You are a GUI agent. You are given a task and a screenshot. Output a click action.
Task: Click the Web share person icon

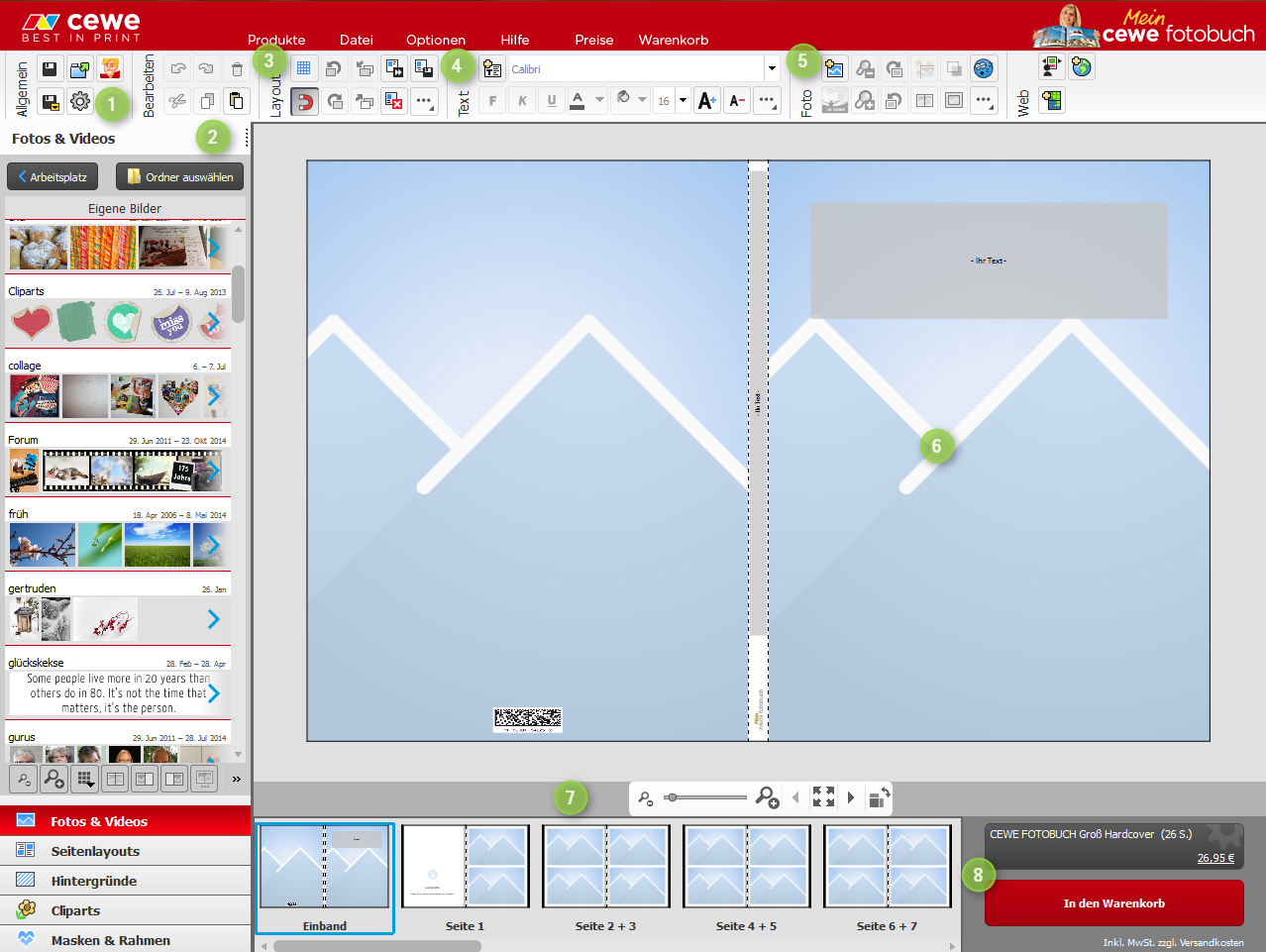click(x=1051, y=66)
